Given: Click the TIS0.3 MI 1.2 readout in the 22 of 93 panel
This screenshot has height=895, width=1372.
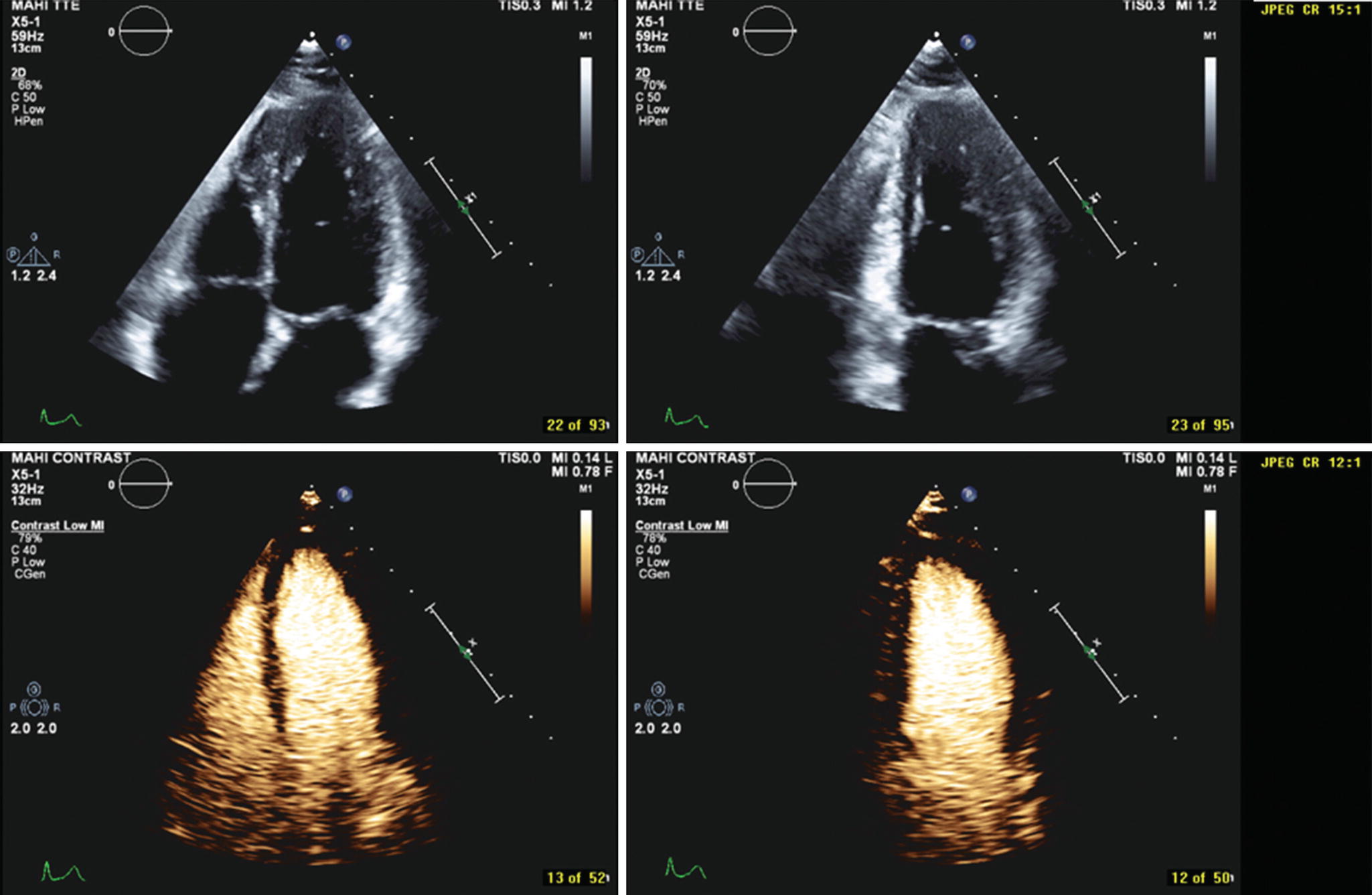Looking at the screenshot, I should point(545,6).
